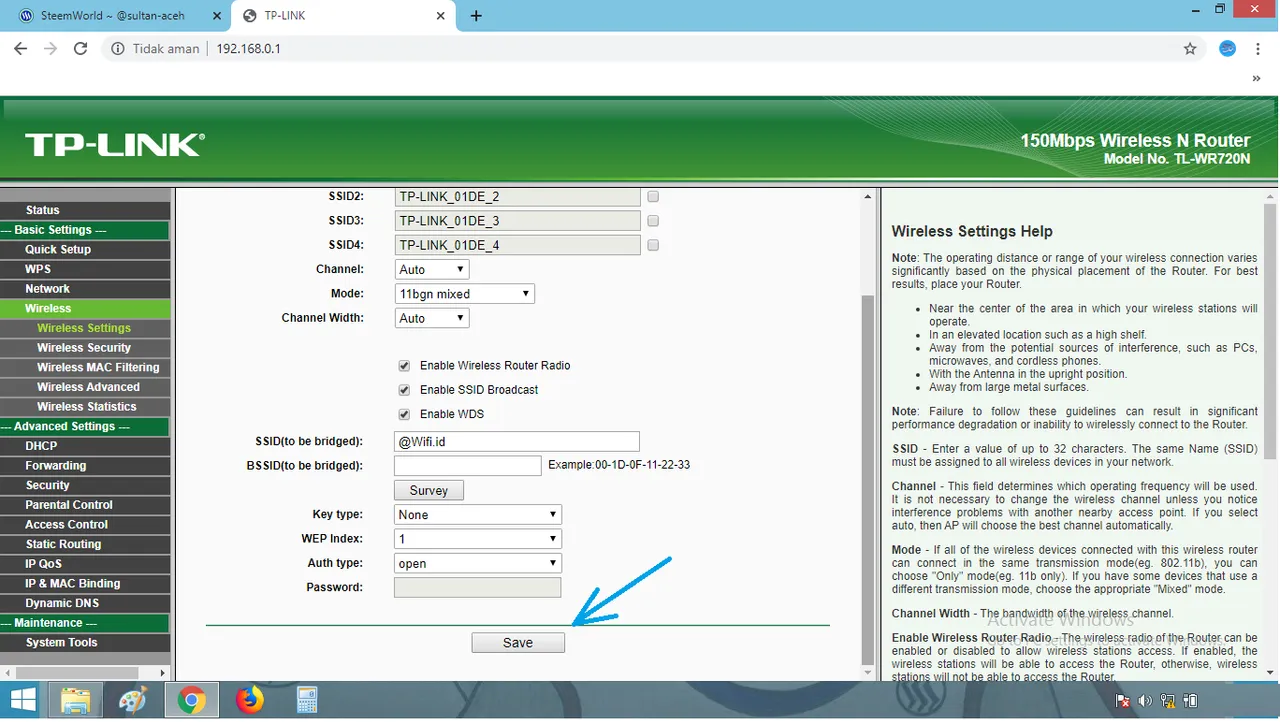Open Firefox from the taskbar
The height and width of the screenshot is (722, 1280).
click(249, 700)
